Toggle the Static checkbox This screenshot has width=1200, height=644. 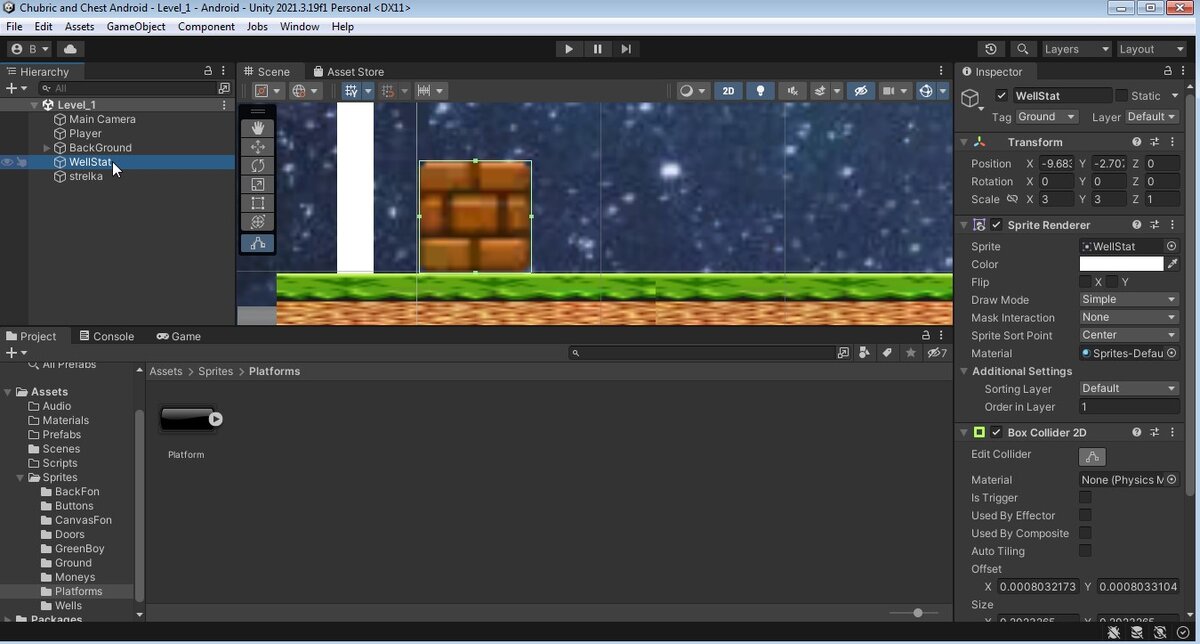(1121, 96)
